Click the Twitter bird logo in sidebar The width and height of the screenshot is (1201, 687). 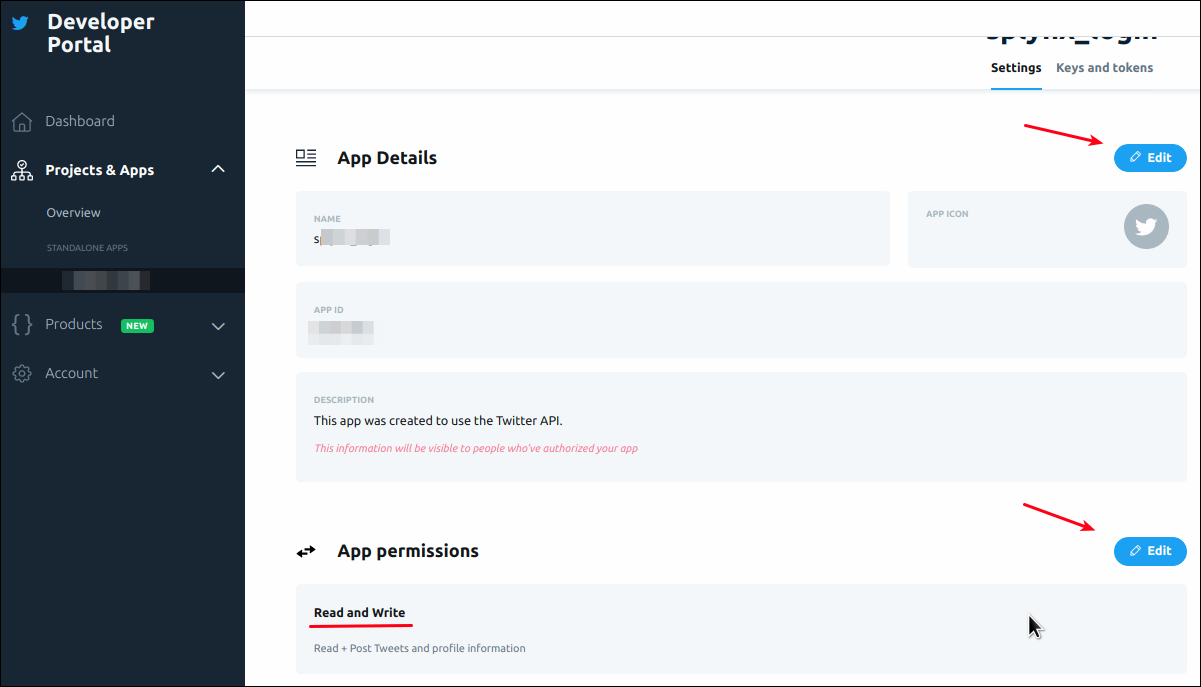pos(20,24)
